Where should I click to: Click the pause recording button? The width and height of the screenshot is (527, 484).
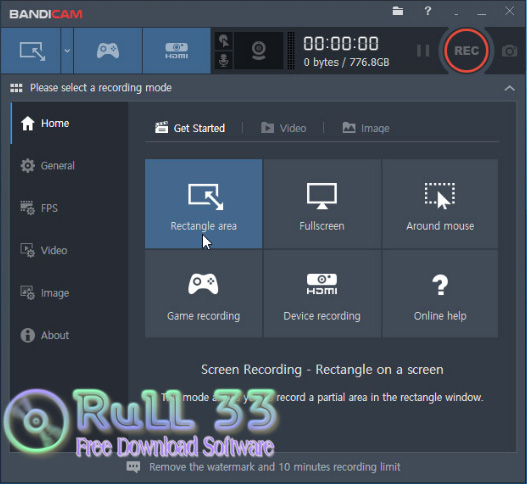point(423,51)
